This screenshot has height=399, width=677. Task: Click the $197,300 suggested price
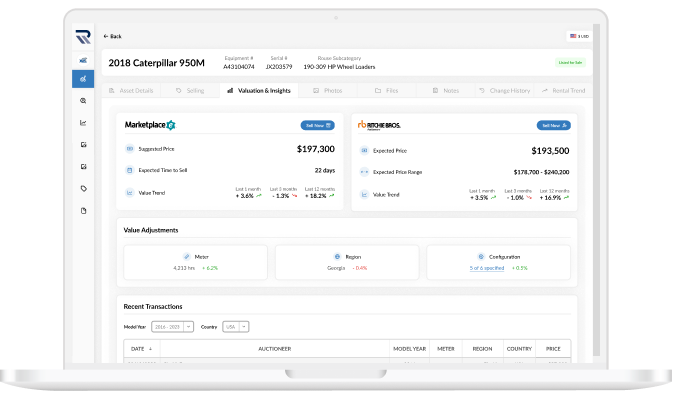(x=316, y=149)
